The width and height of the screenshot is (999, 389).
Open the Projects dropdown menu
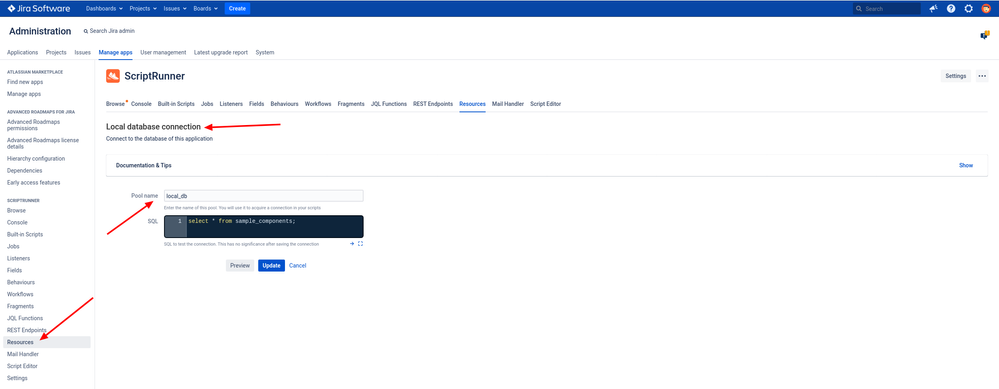[143, 9]
